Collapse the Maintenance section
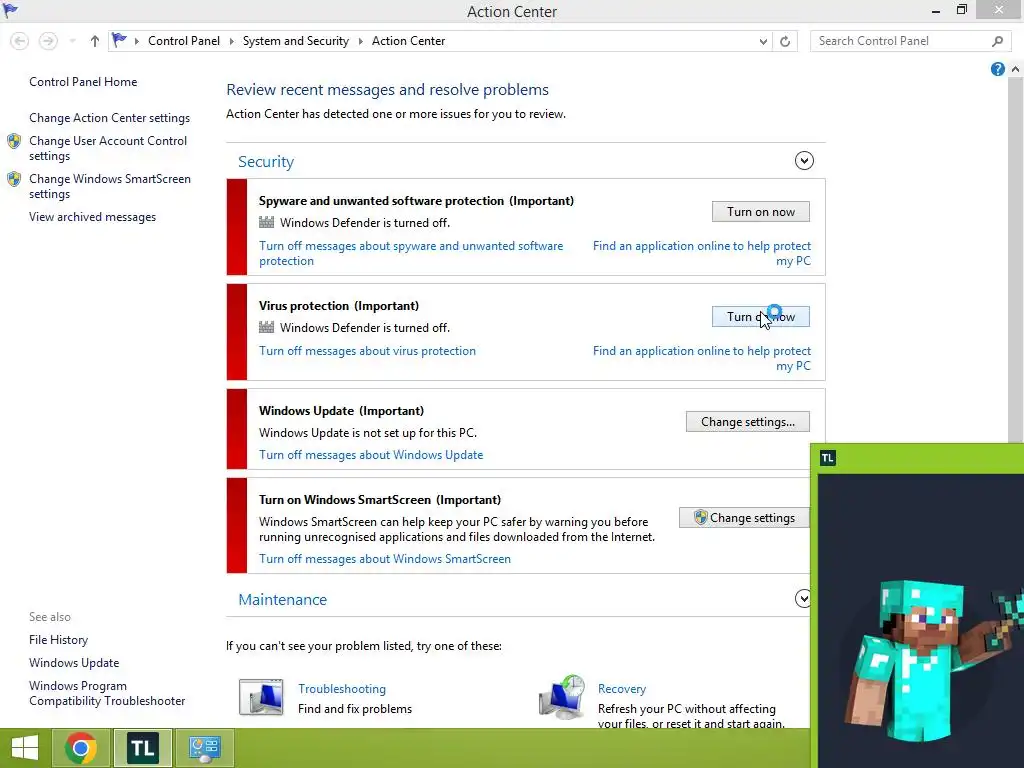1024x768 pixels. [803, 598]
